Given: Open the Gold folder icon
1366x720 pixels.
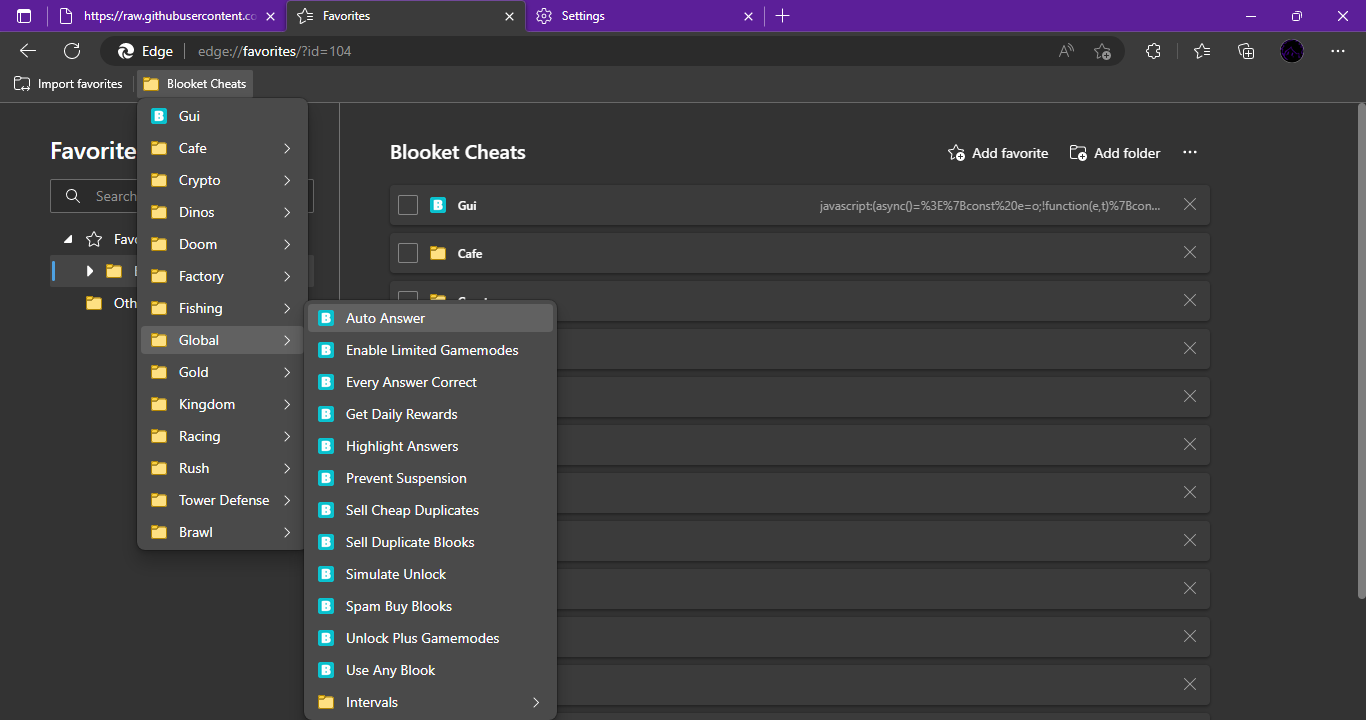Looking at the screenshot, I should point(159,372).
